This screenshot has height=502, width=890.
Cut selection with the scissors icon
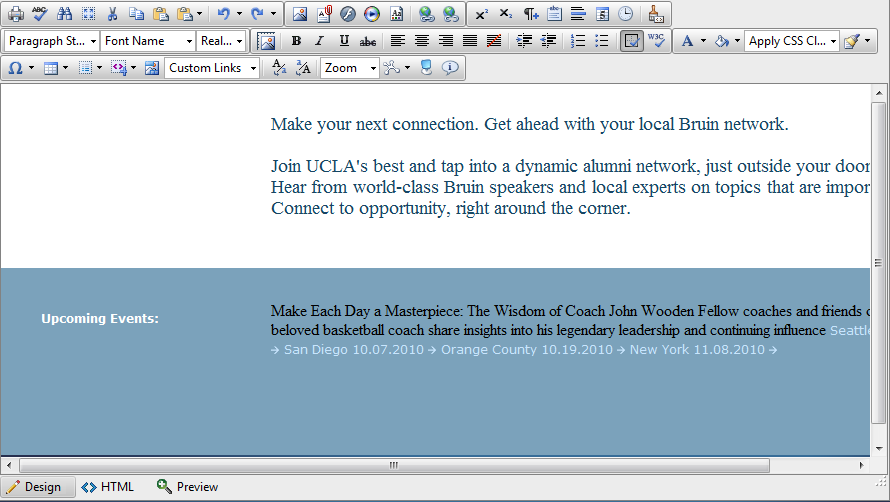tap(112, 14)
